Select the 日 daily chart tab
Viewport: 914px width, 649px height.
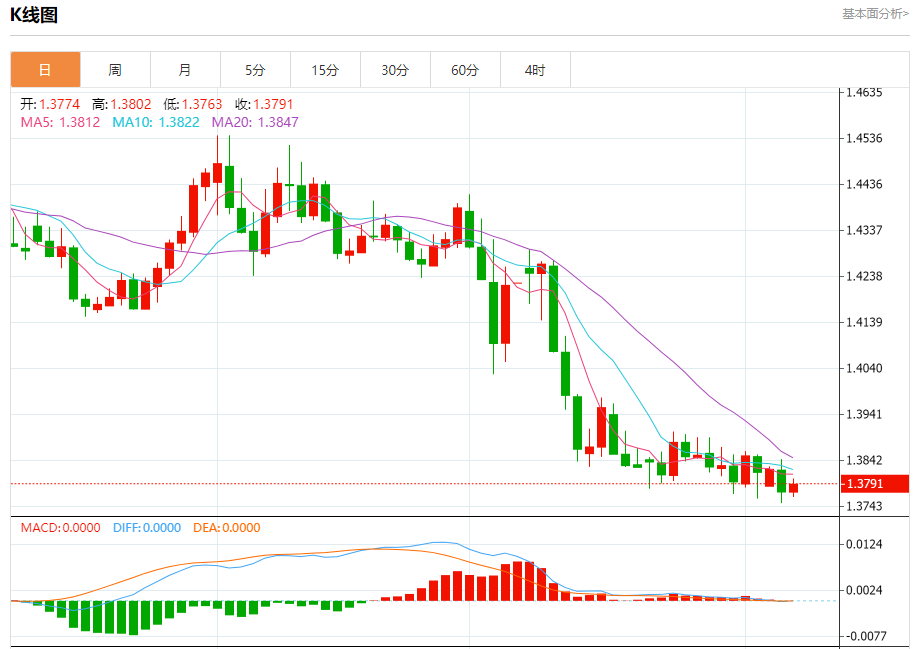(45, 70)
